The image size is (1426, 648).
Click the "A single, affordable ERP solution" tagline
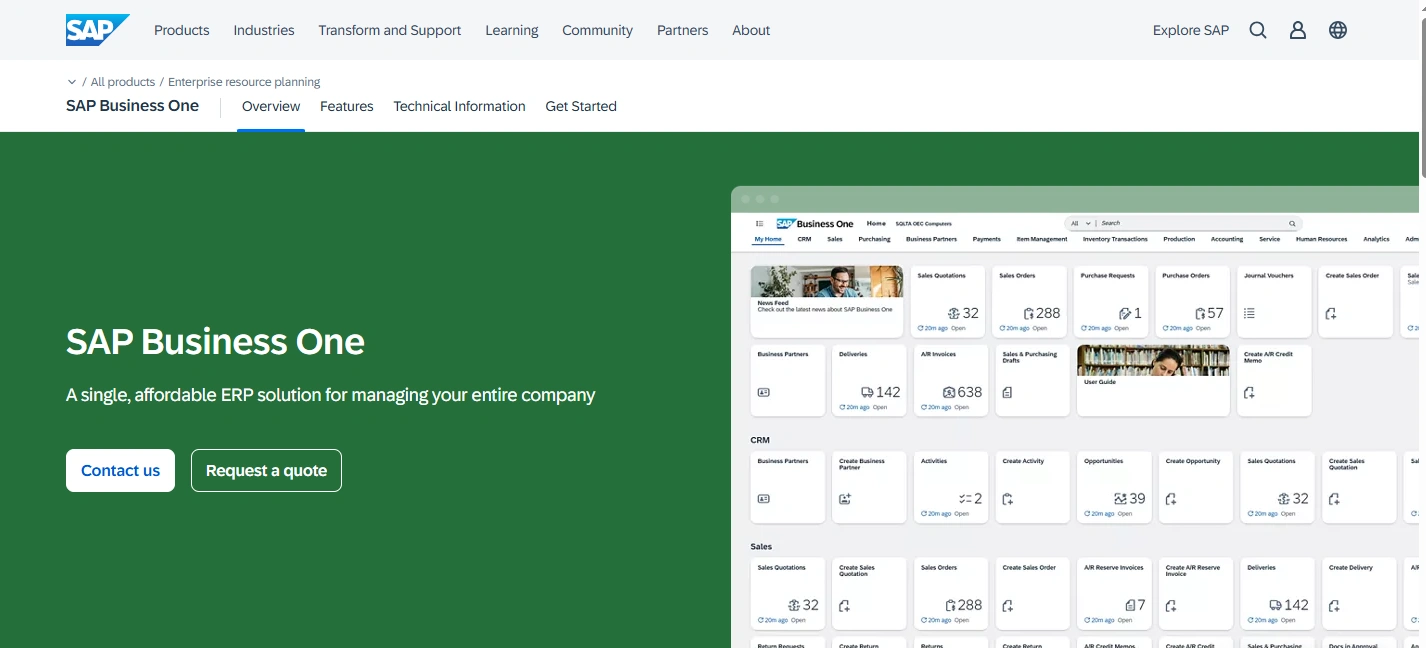coord(330,395)
